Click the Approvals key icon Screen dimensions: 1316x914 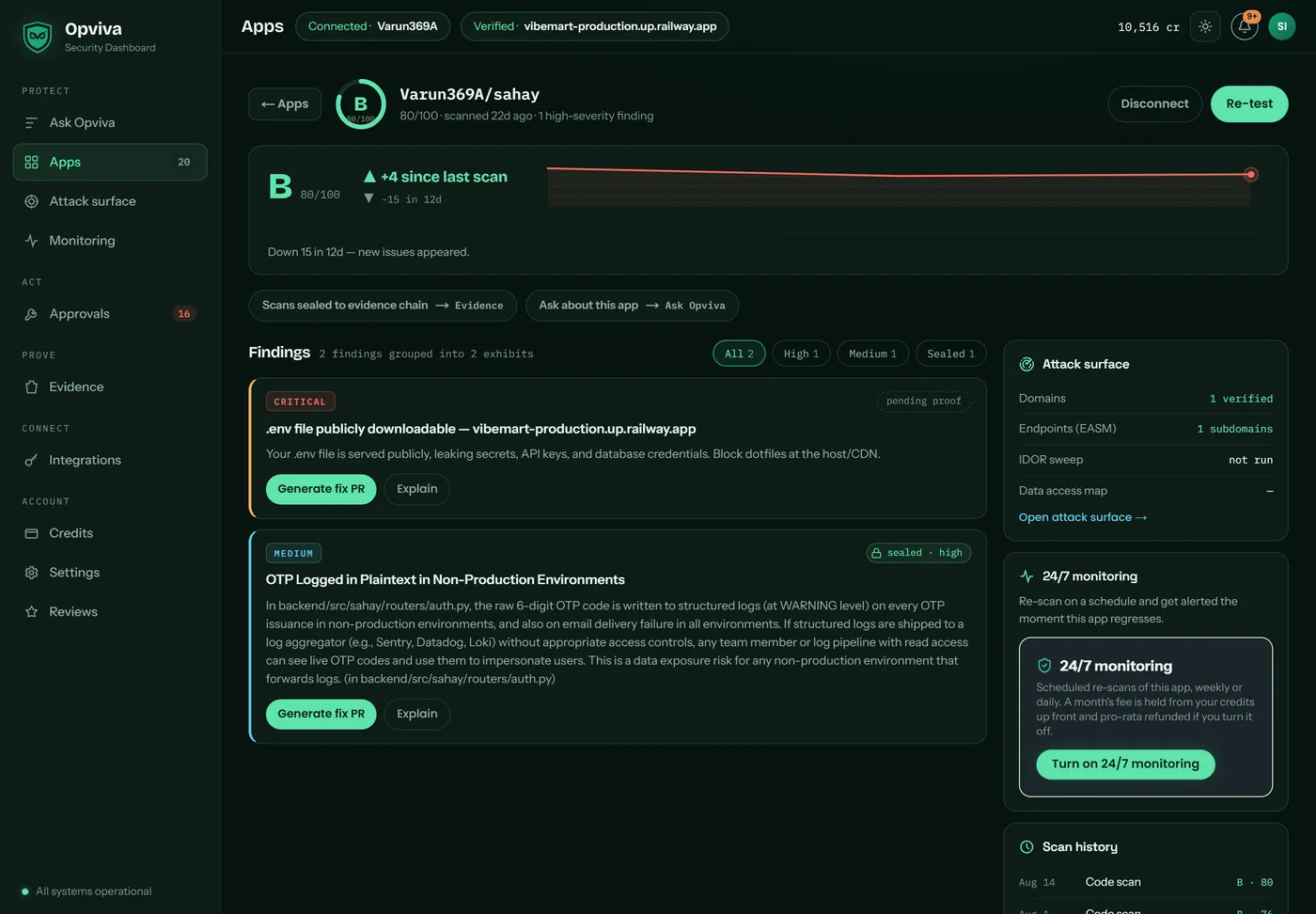coord(31,314)
